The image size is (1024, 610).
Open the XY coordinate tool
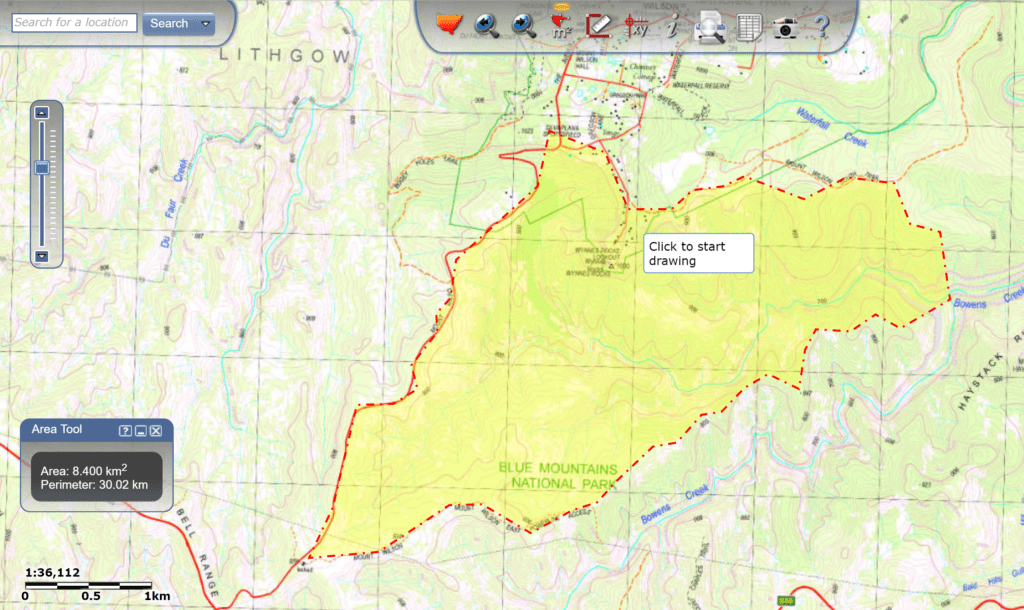635,26
